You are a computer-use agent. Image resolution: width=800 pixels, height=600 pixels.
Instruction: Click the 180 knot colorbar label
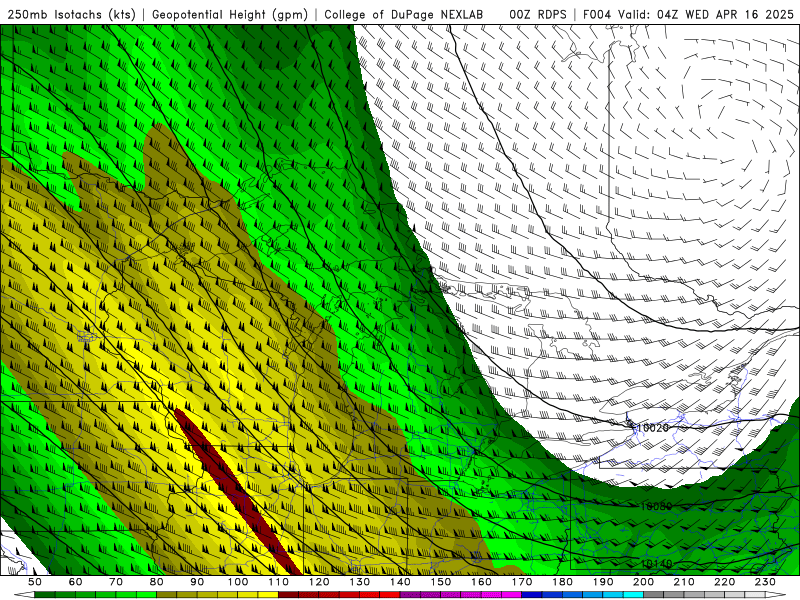563,582
